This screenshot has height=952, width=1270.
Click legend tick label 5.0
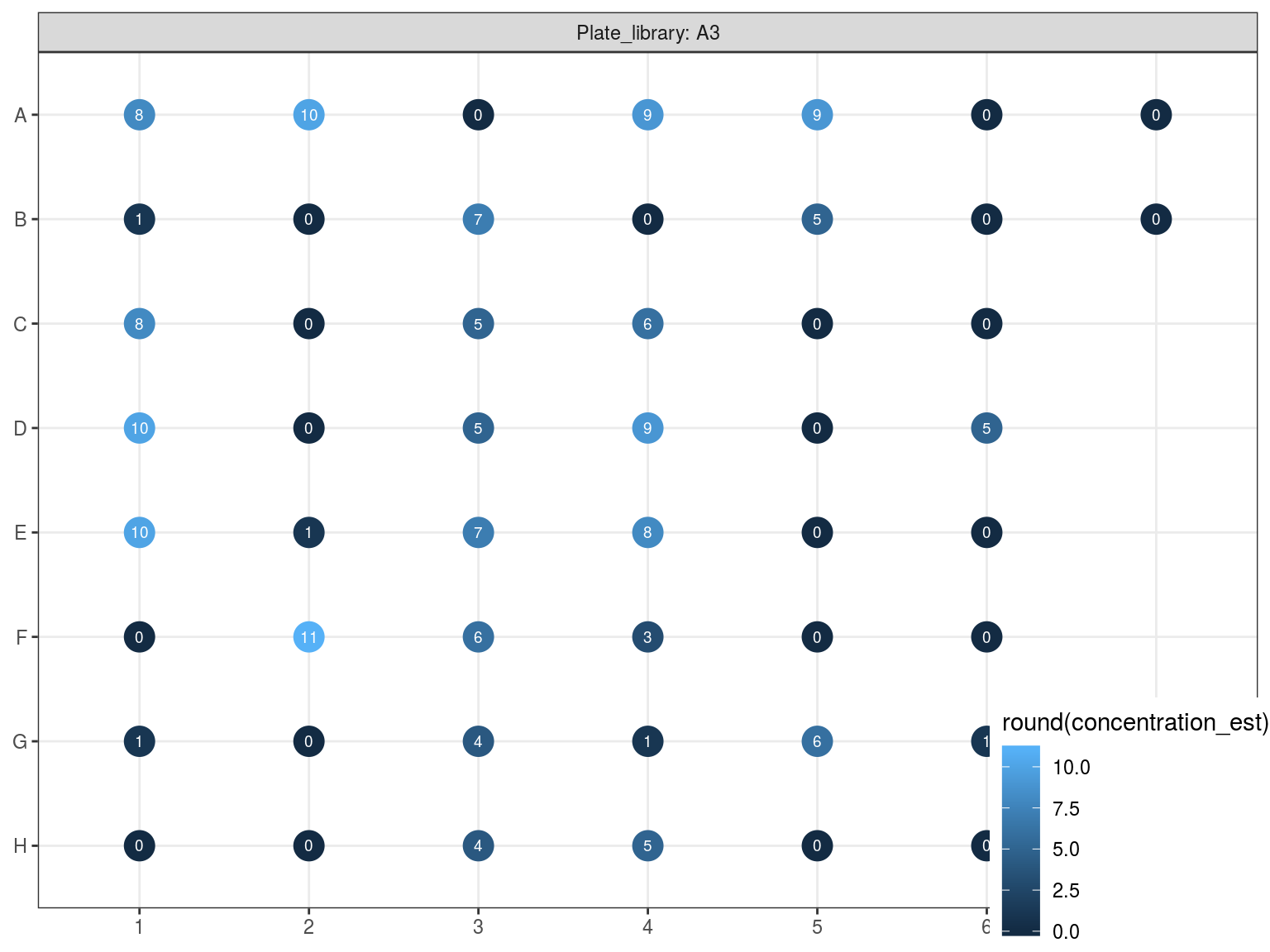click(x=1067, y=850)
